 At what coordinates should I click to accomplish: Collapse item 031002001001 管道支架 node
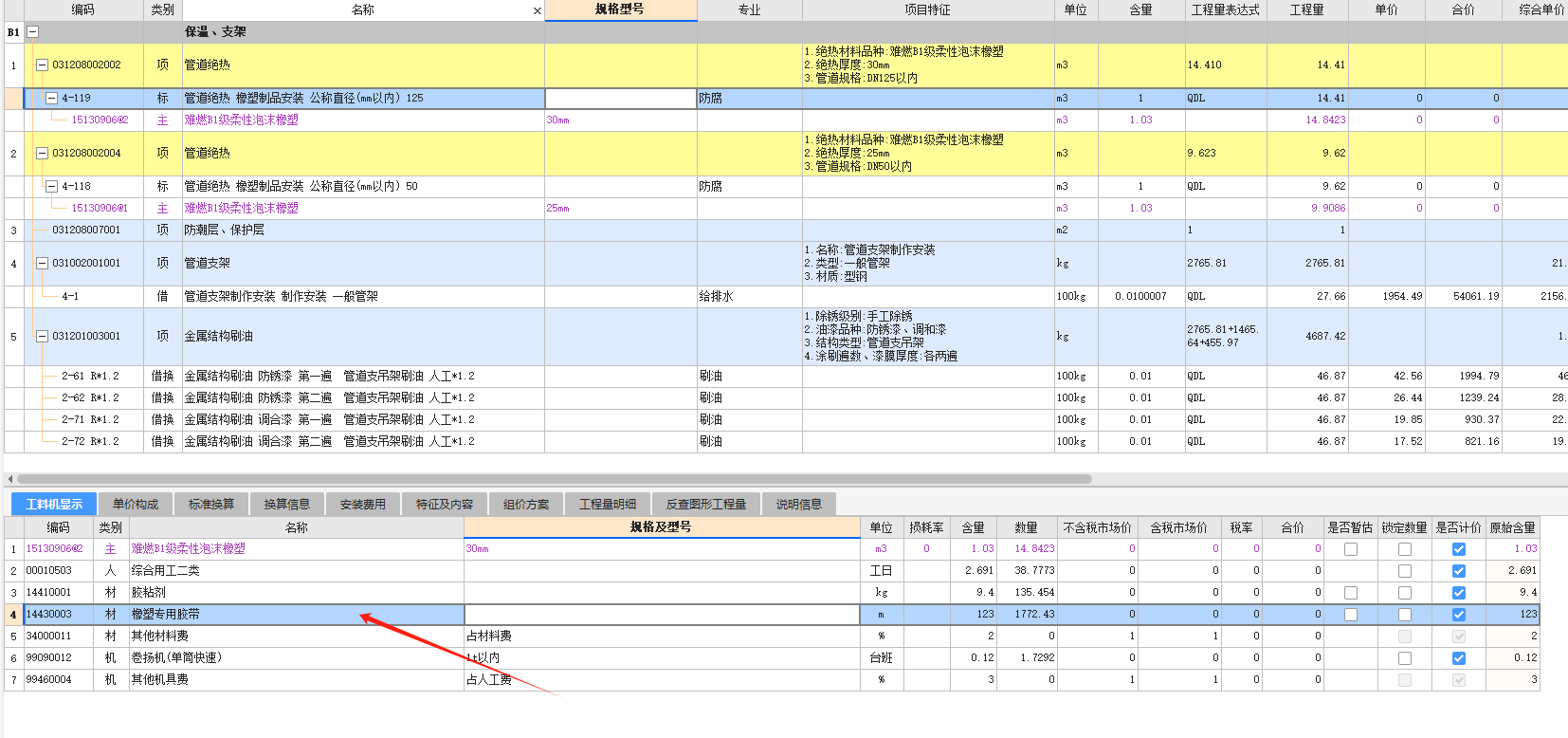(x=42, y=263)
